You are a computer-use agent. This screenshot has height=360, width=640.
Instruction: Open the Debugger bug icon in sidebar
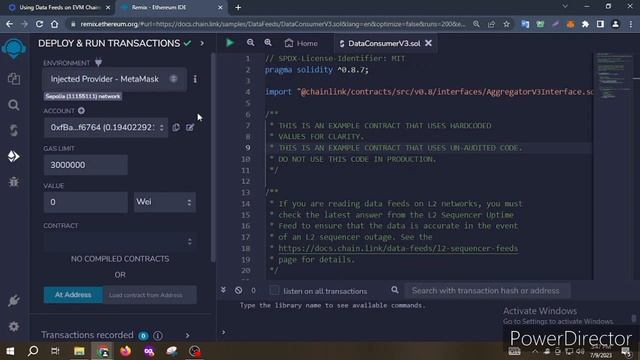click(x=14, y=182)
